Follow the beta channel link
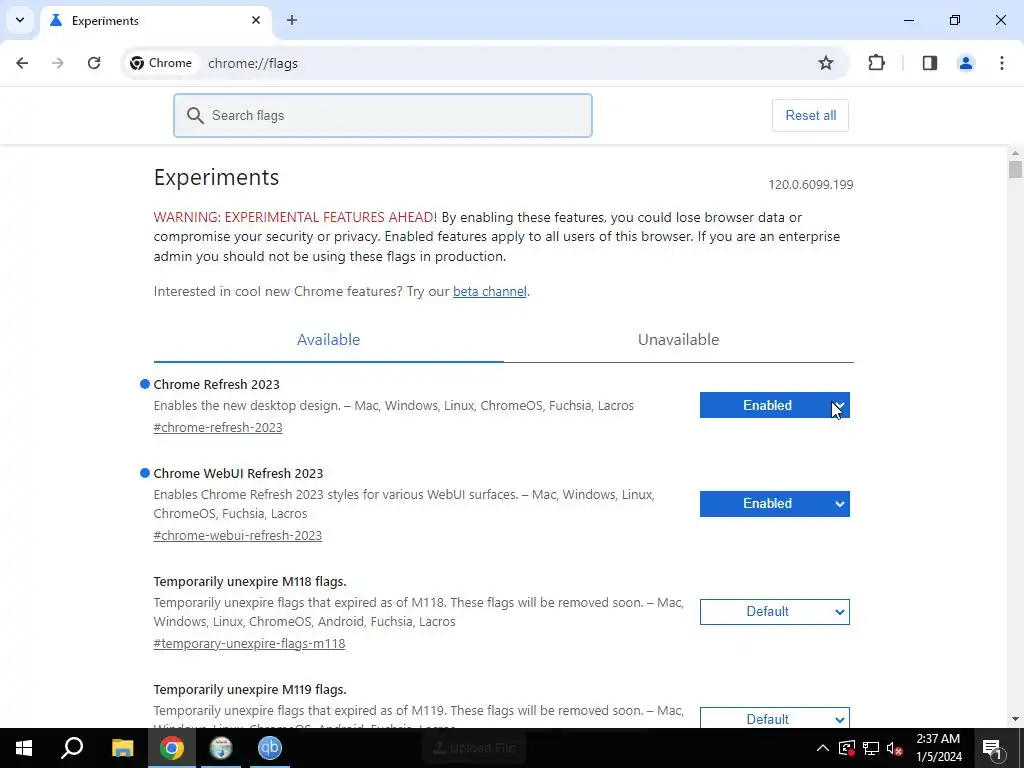The width and height of the screenshot is (1024, 768). [490, 291]
